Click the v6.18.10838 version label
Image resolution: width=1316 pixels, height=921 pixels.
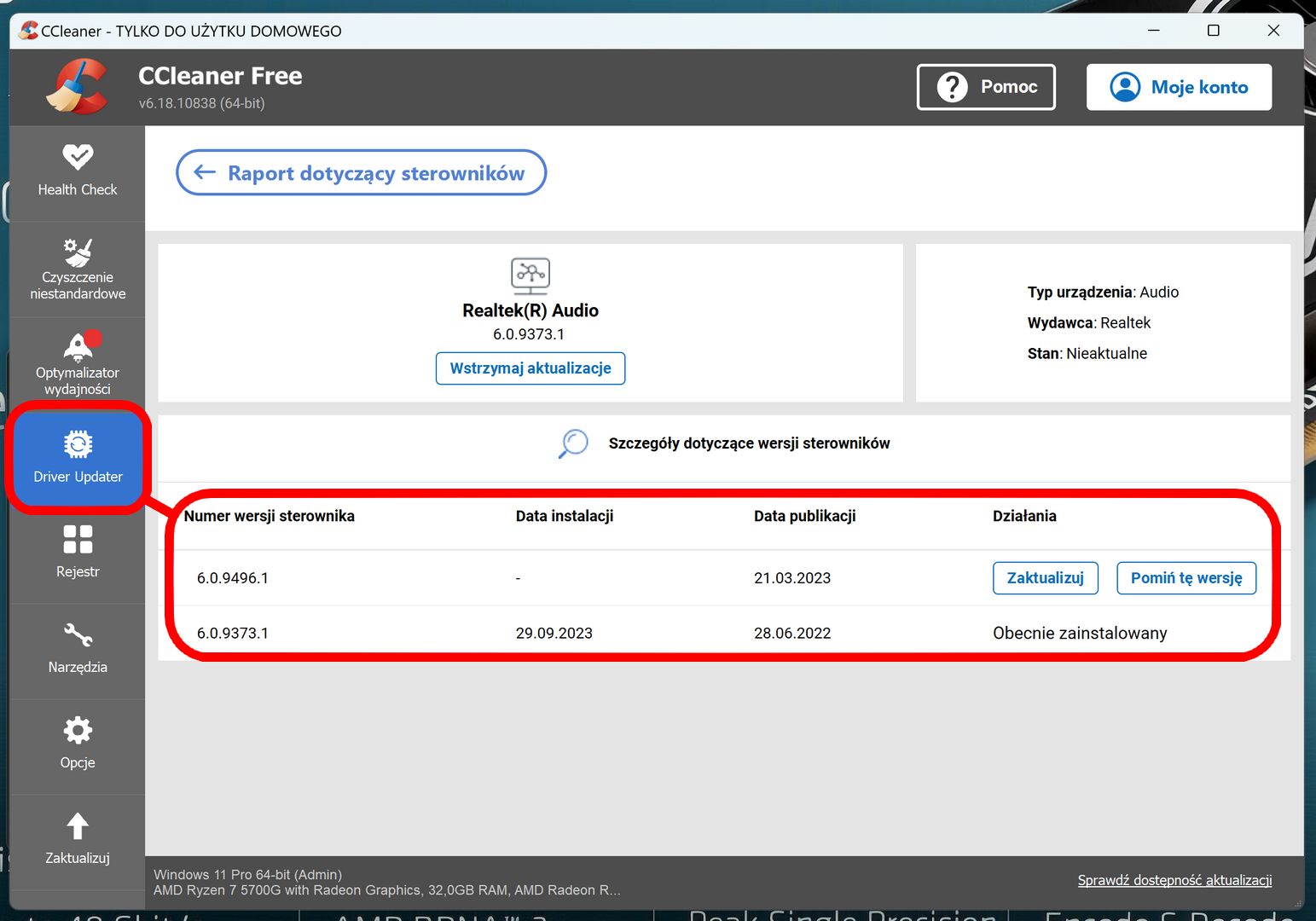coord(201,103)
